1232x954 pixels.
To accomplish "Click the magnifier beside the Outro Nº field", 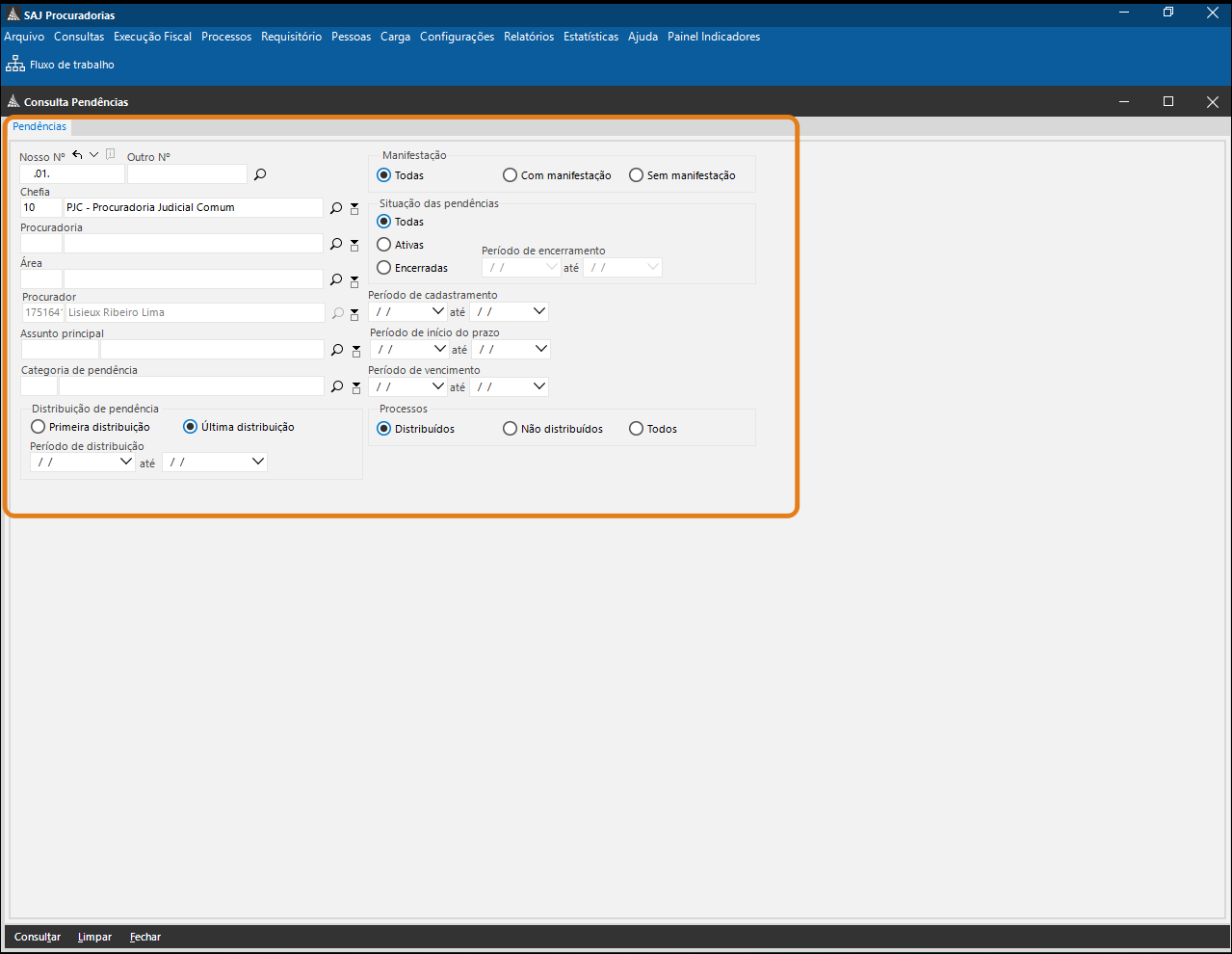I will 259,174.
